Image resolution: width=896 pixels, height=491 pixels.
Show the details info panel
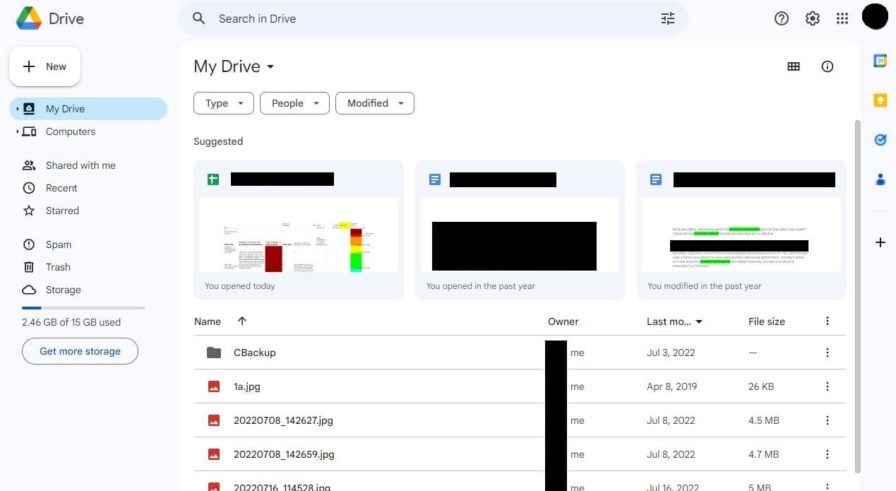827,66
